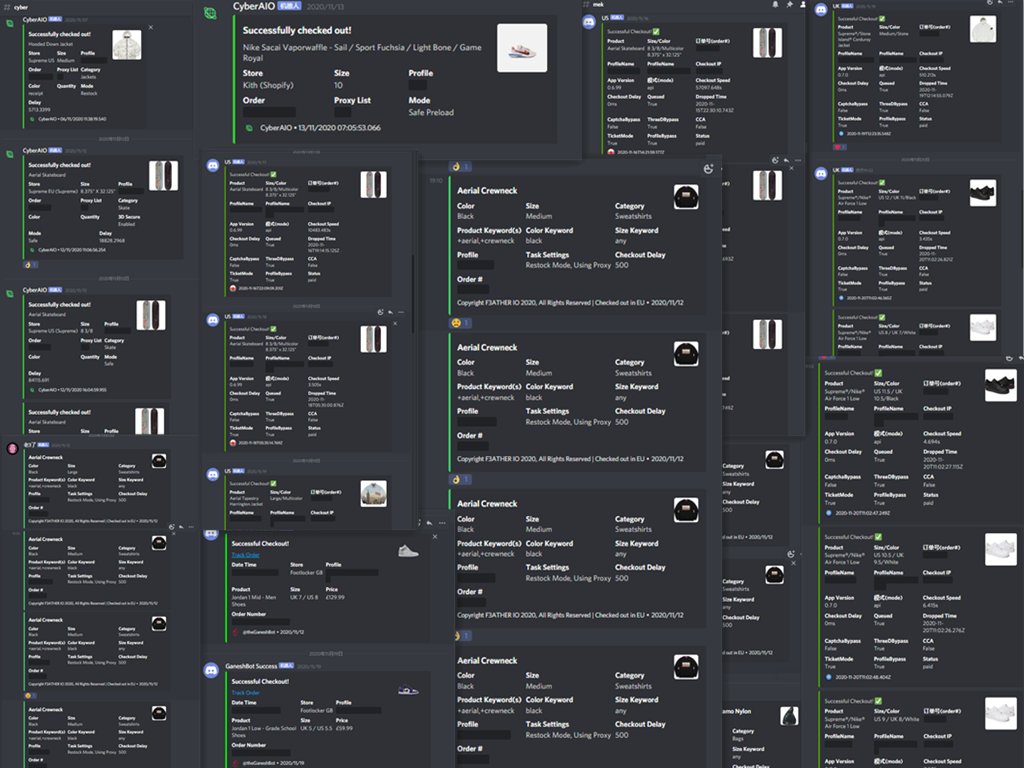Viewport: 1024px width, 768px height.
Task: Select 'UK 5 / US 5.5' size text
Action: click(x=316, y=728)
